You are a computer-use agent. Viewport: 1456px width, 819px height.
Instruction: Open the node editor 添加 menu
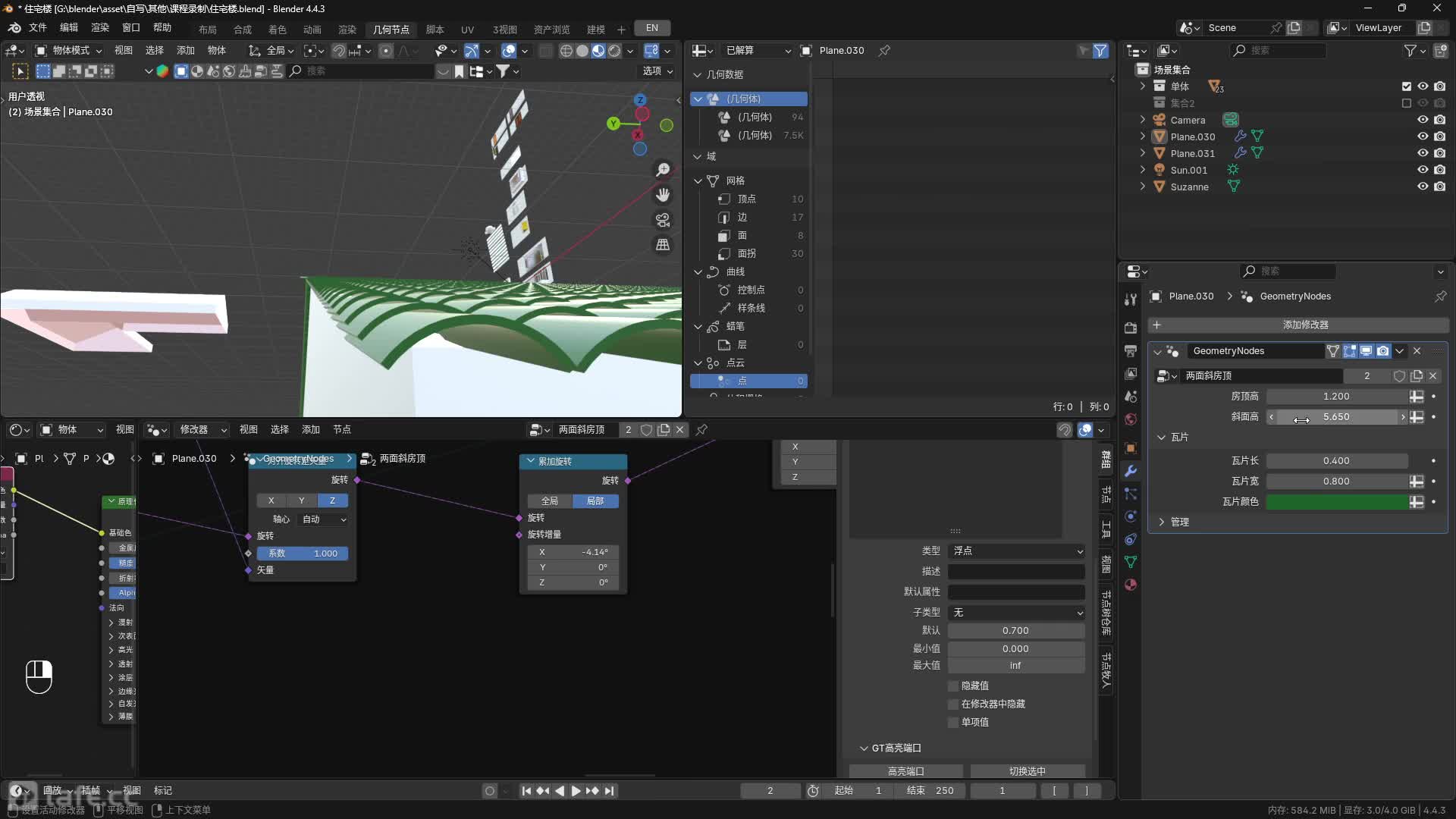pyautogui.click(x=311, y=430)
